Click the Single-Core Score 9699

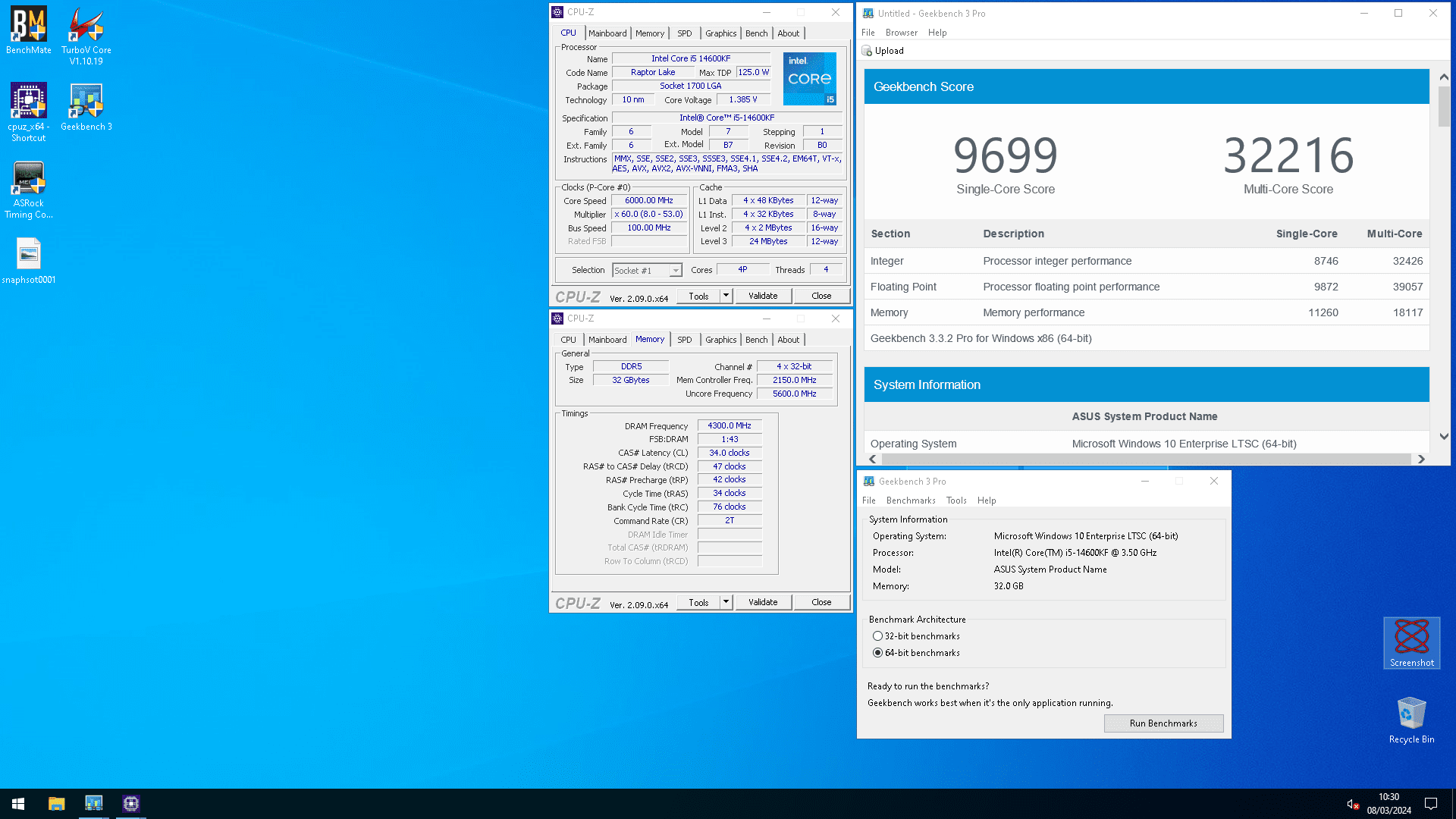click(1005, 155)
